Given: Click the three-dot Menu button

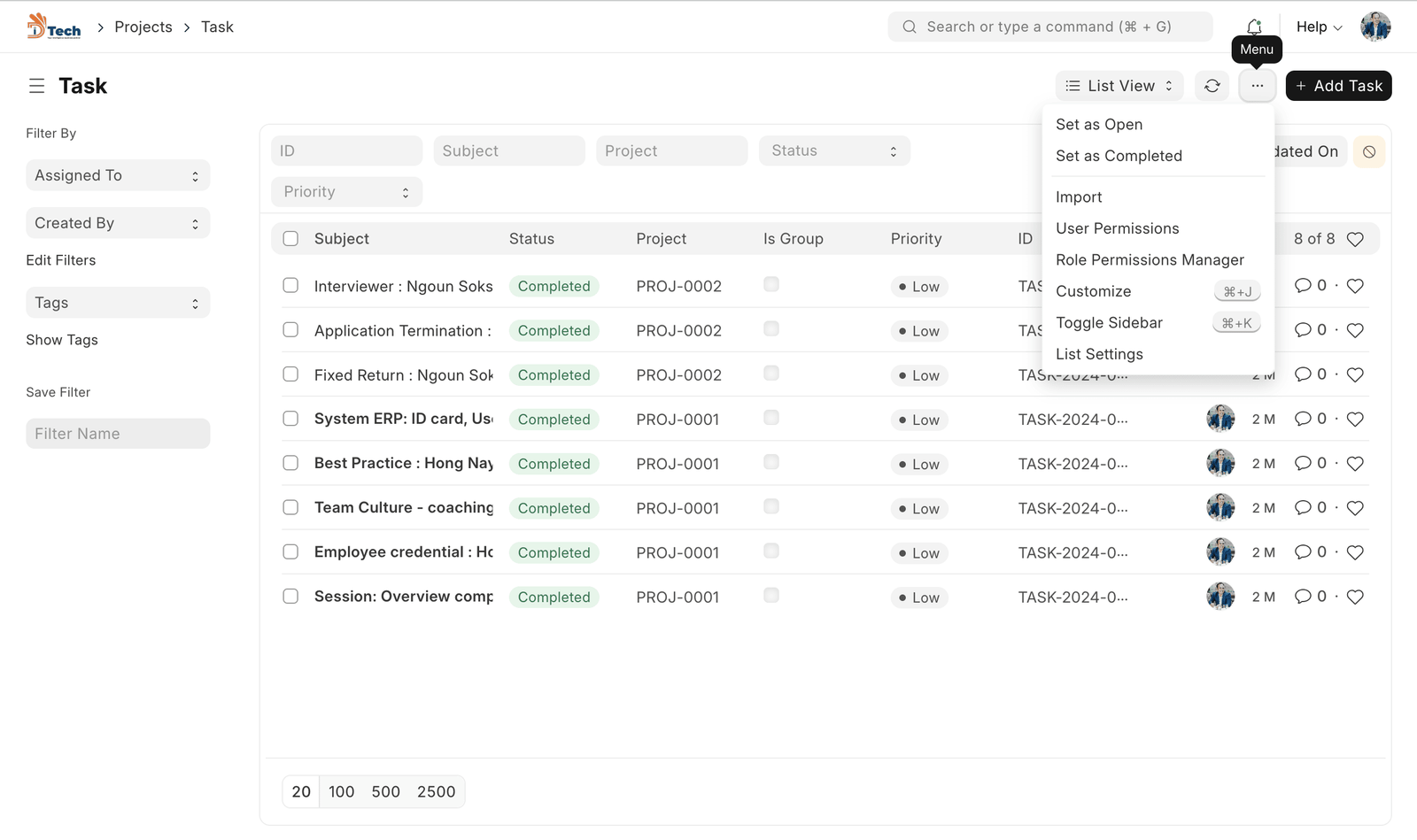Looking at the screenshot, I should (x=1257, y=86).
